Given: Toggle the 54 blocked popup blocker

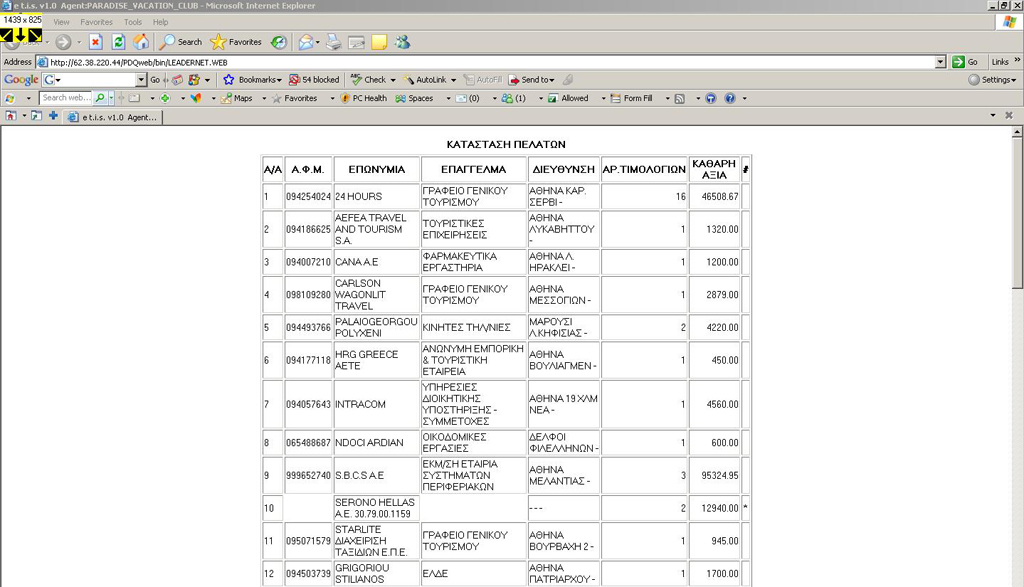Looking at the screenshot, I should pos(314,80).
